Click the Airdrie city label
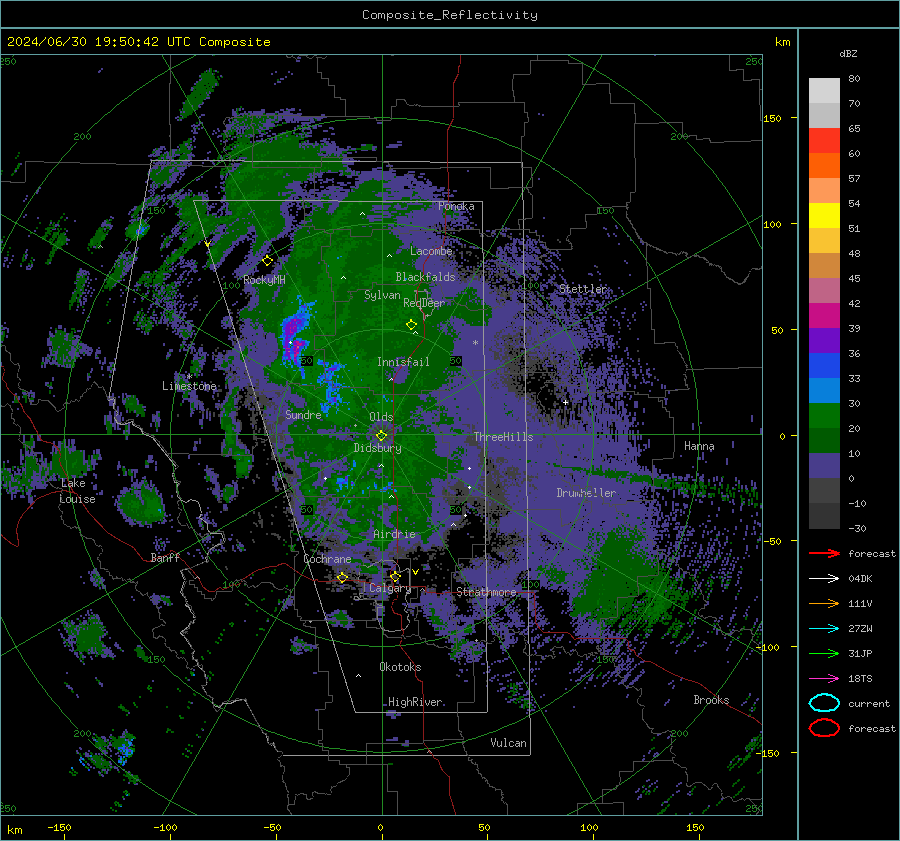This screenshot has height=841, width=900. pos(394,534)
